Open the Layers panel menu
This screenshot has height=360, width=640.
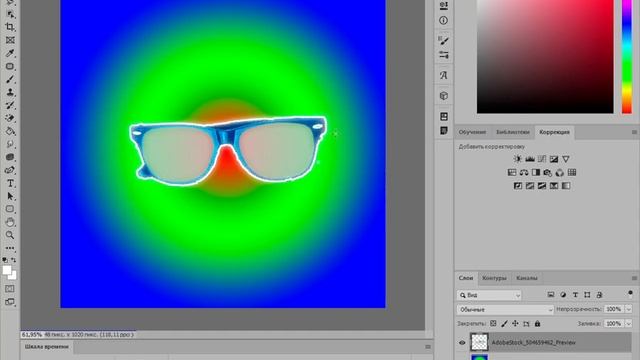634,278
